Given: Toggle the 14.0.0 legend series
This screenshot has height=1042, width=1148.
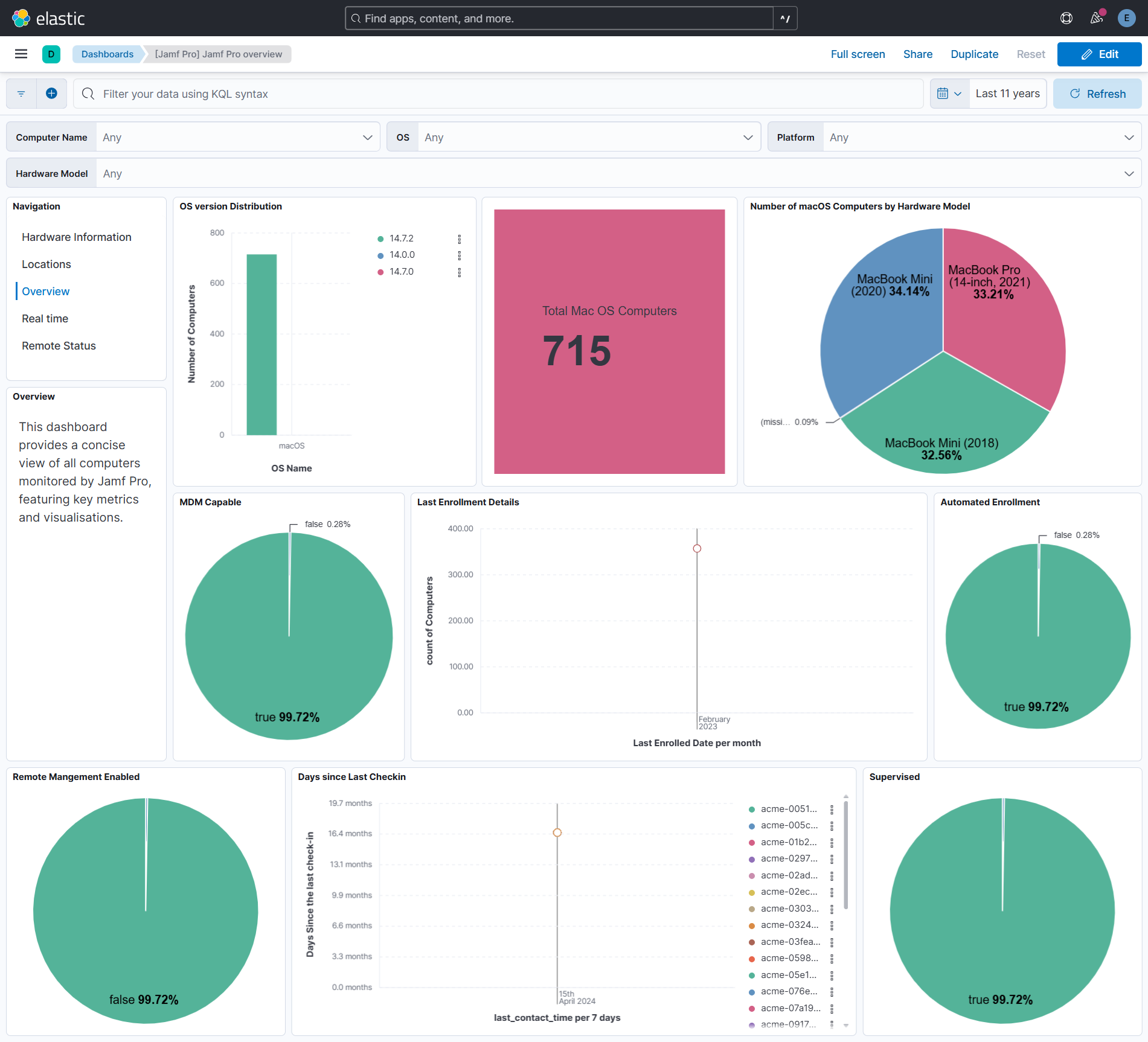Looking at the screenshot, I should pyautogui.click(x=402, y=255).
